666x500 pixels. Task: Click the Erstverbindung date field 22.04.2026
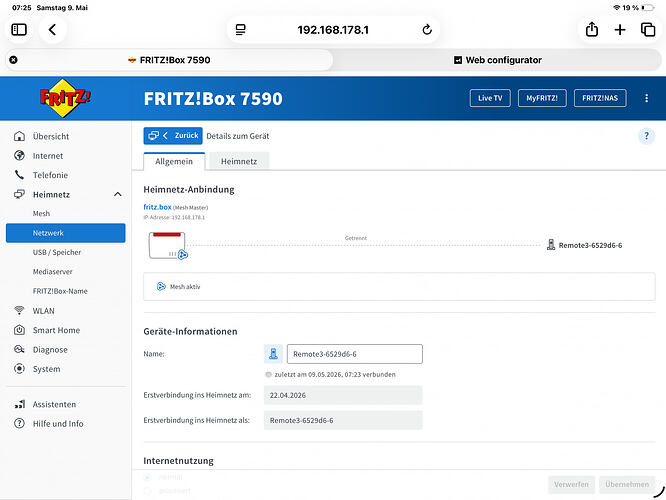pos(343,395)
